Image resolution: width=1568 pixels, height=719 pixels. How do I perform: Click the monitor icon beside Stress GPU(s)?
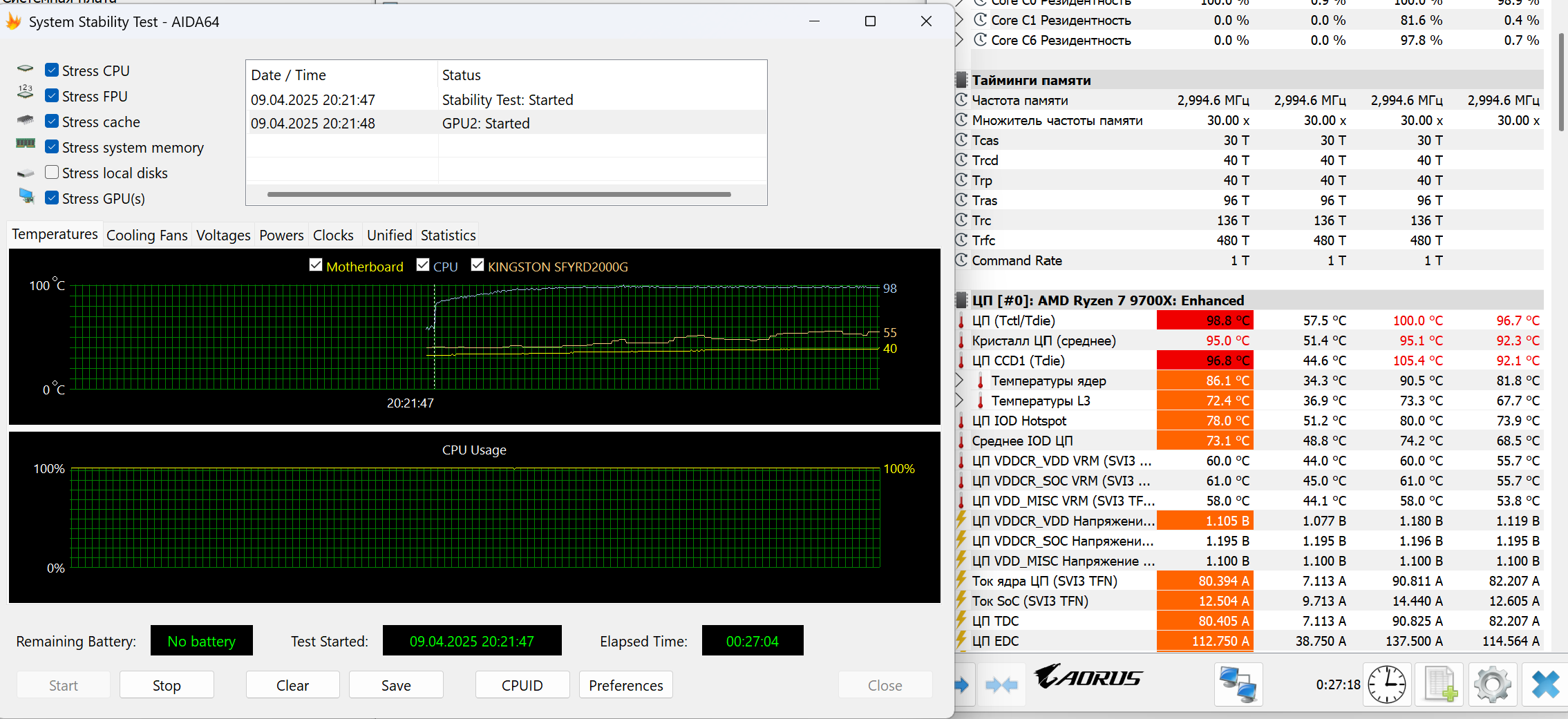pos(26,196)
